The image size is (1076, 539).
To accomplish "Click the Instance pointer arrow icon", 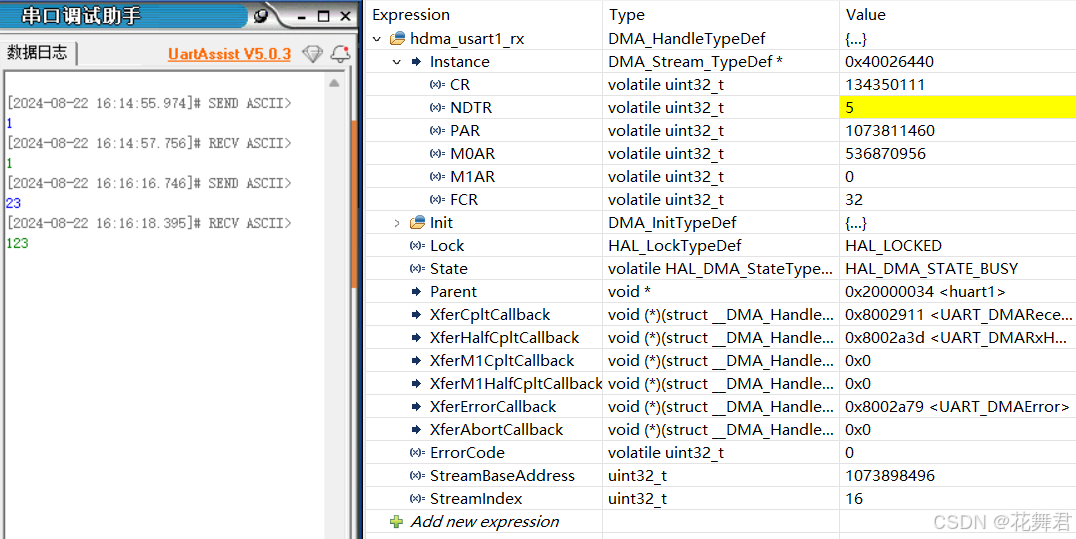I will (417, 62).
